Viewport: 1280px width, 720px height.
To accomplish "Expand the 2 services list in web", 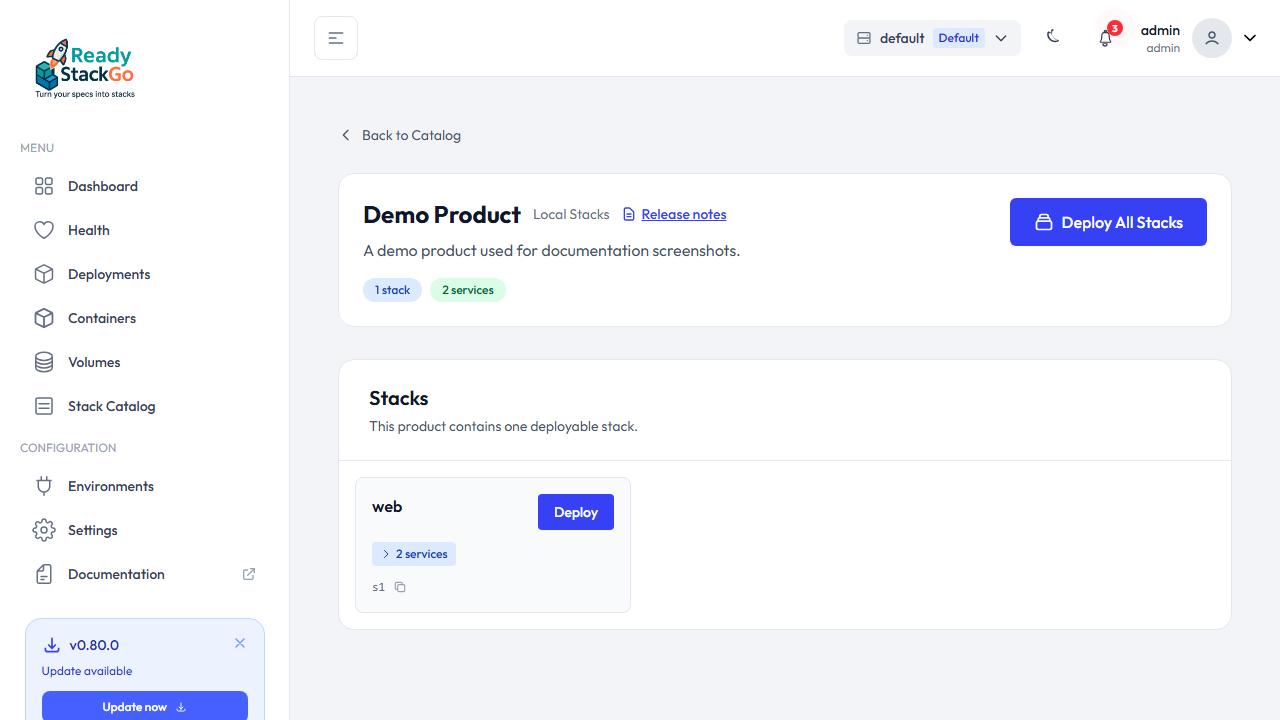I will (414, 554).
